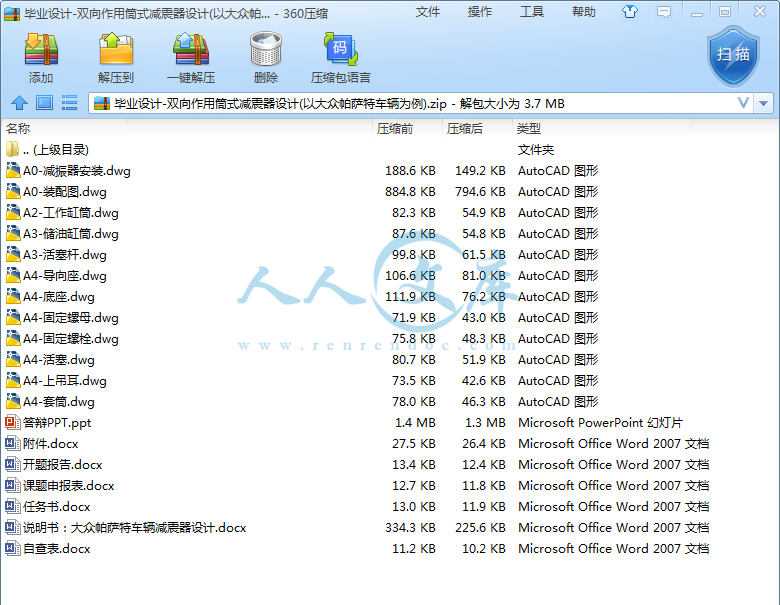The image size is (780, 605).
Task: Open the skin (shirt) icon in title bar
Action: [630, 11]
